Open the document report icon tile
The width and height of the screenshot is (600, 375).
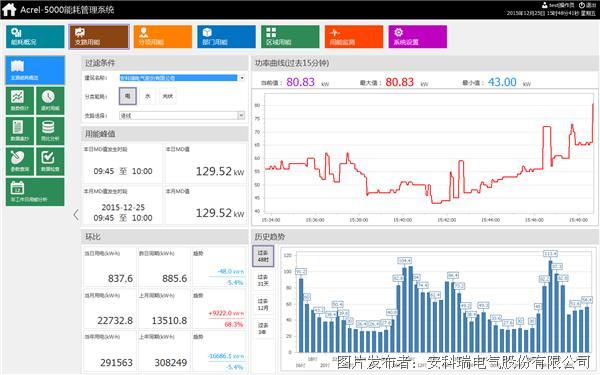(x=20, y=131)
